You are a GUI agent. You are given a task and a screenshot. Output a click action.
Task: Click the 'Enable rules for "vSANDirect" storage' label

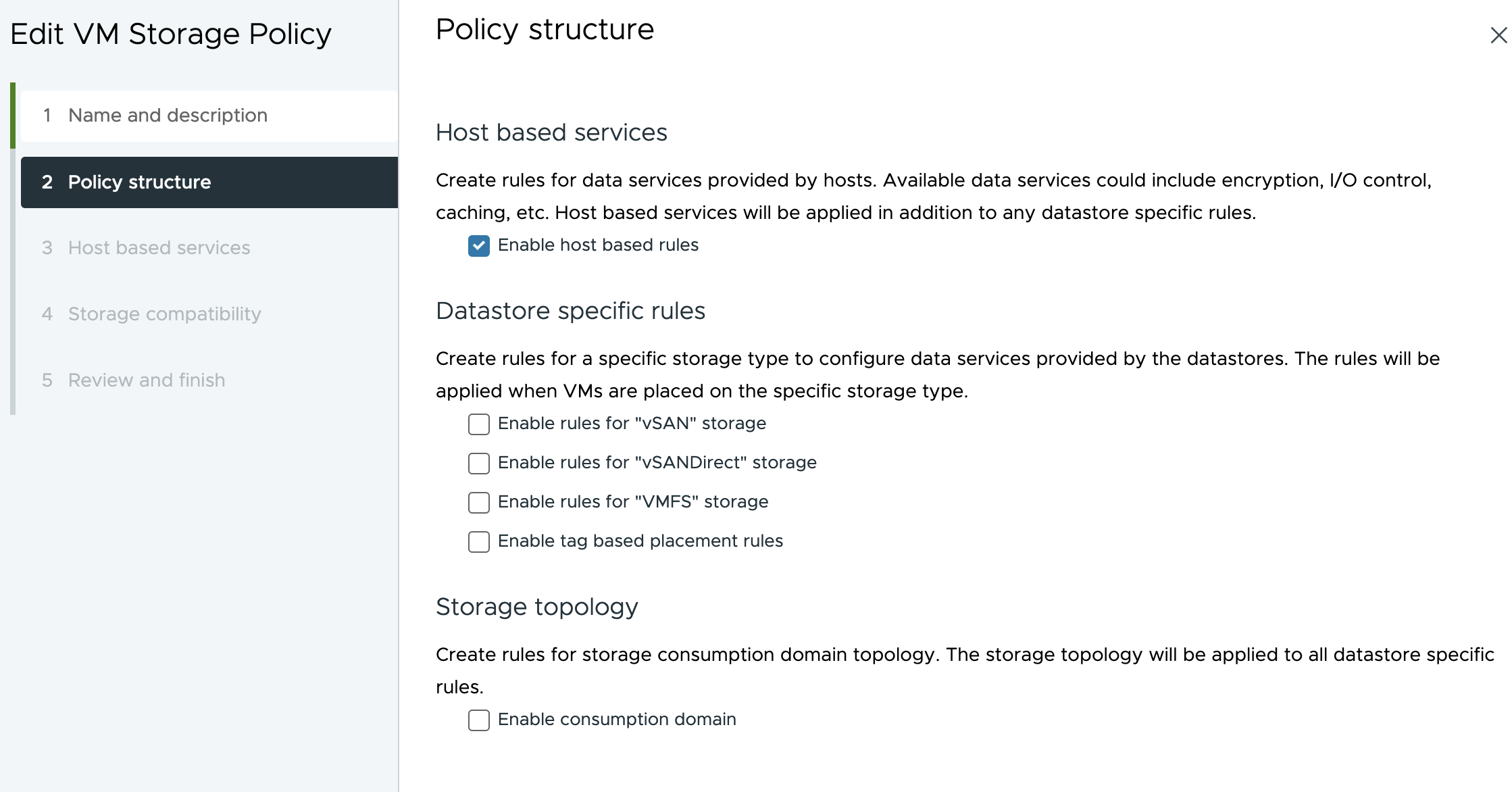point(657,463)
